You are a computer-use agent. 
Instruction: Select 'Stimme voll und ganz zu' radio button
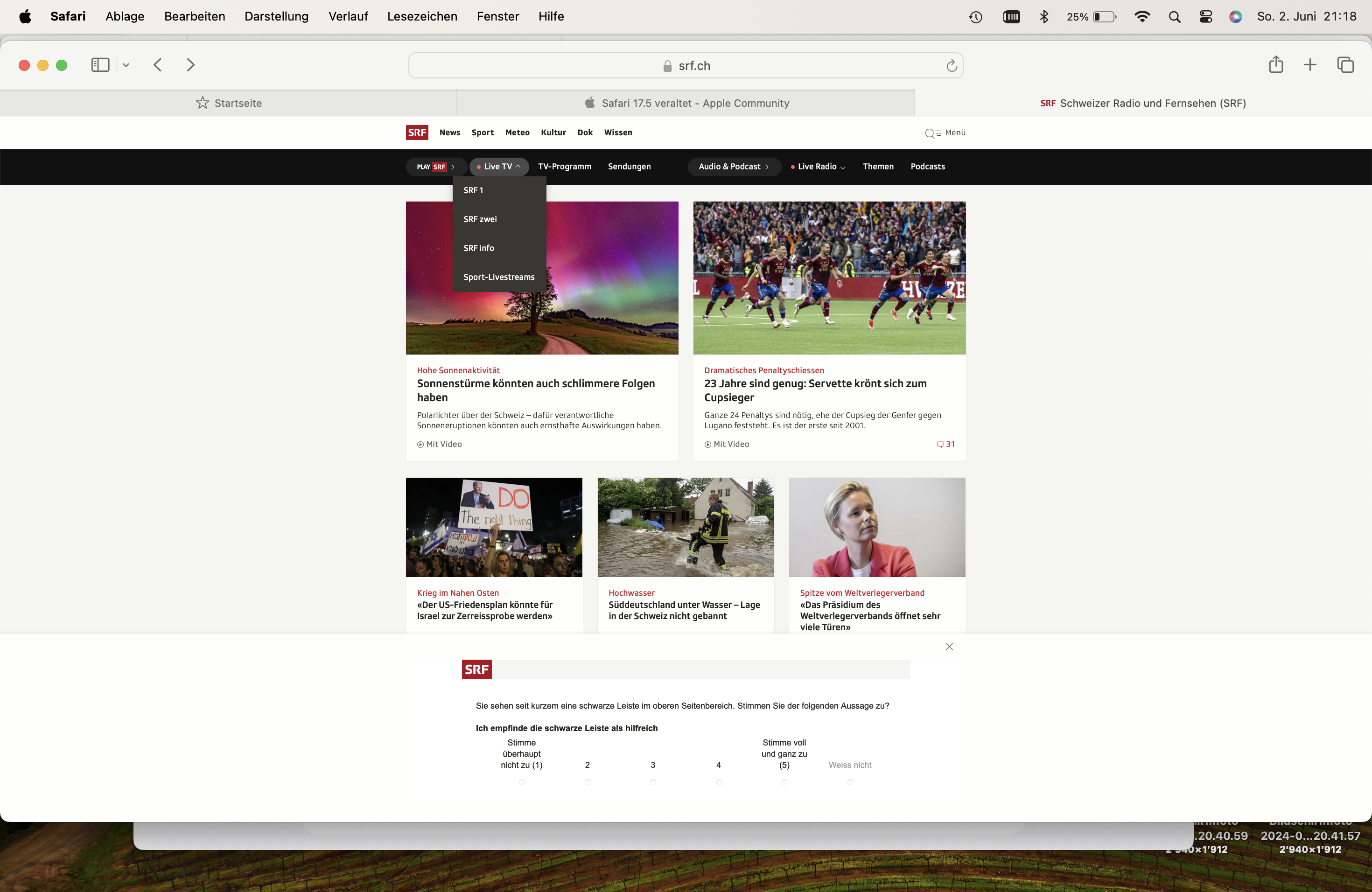pos(784,782)
